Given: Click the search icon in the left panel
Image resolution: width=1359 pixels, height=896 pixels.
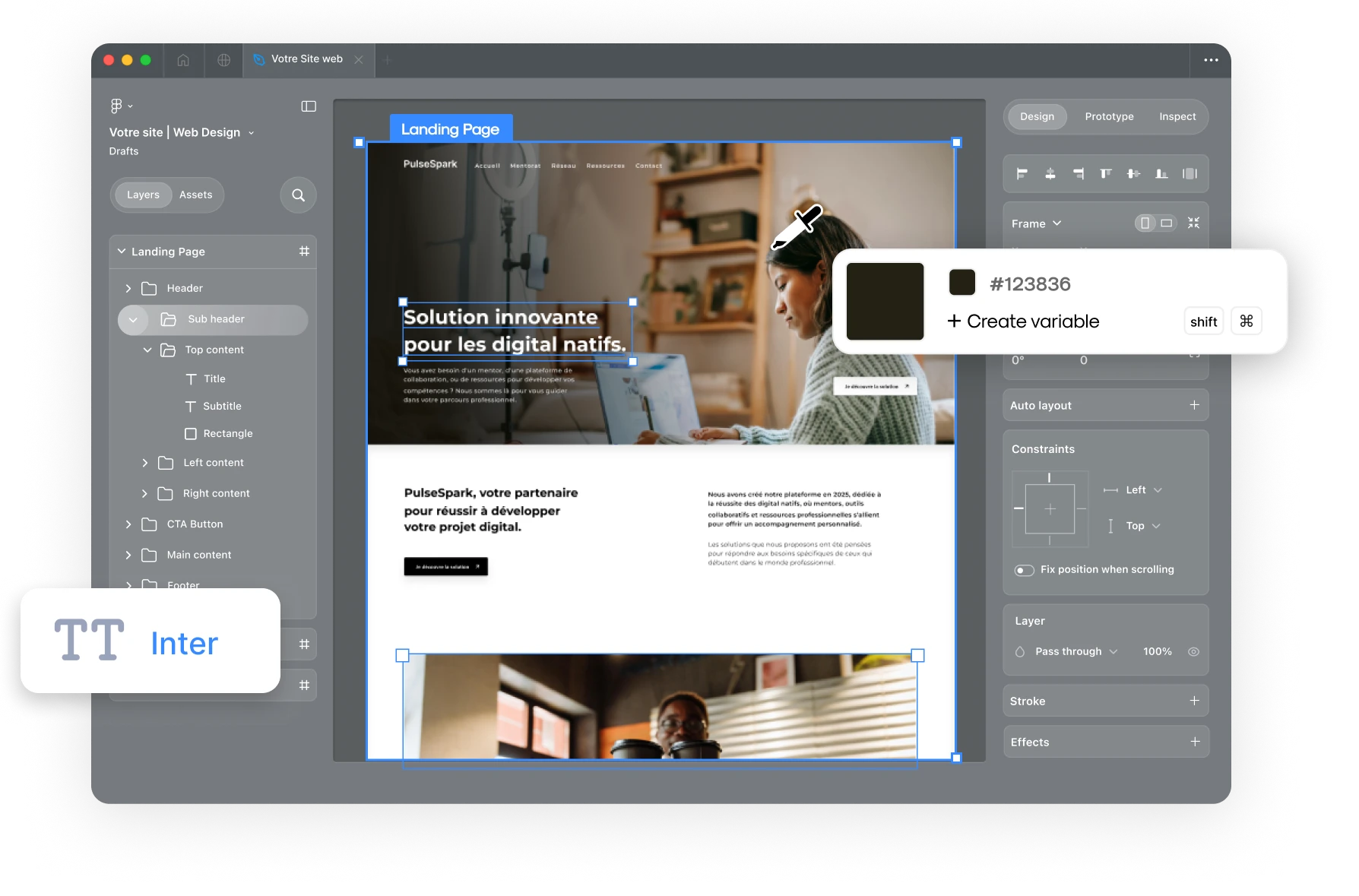Looking at the screenshot, I should click(x=298, y=195).
